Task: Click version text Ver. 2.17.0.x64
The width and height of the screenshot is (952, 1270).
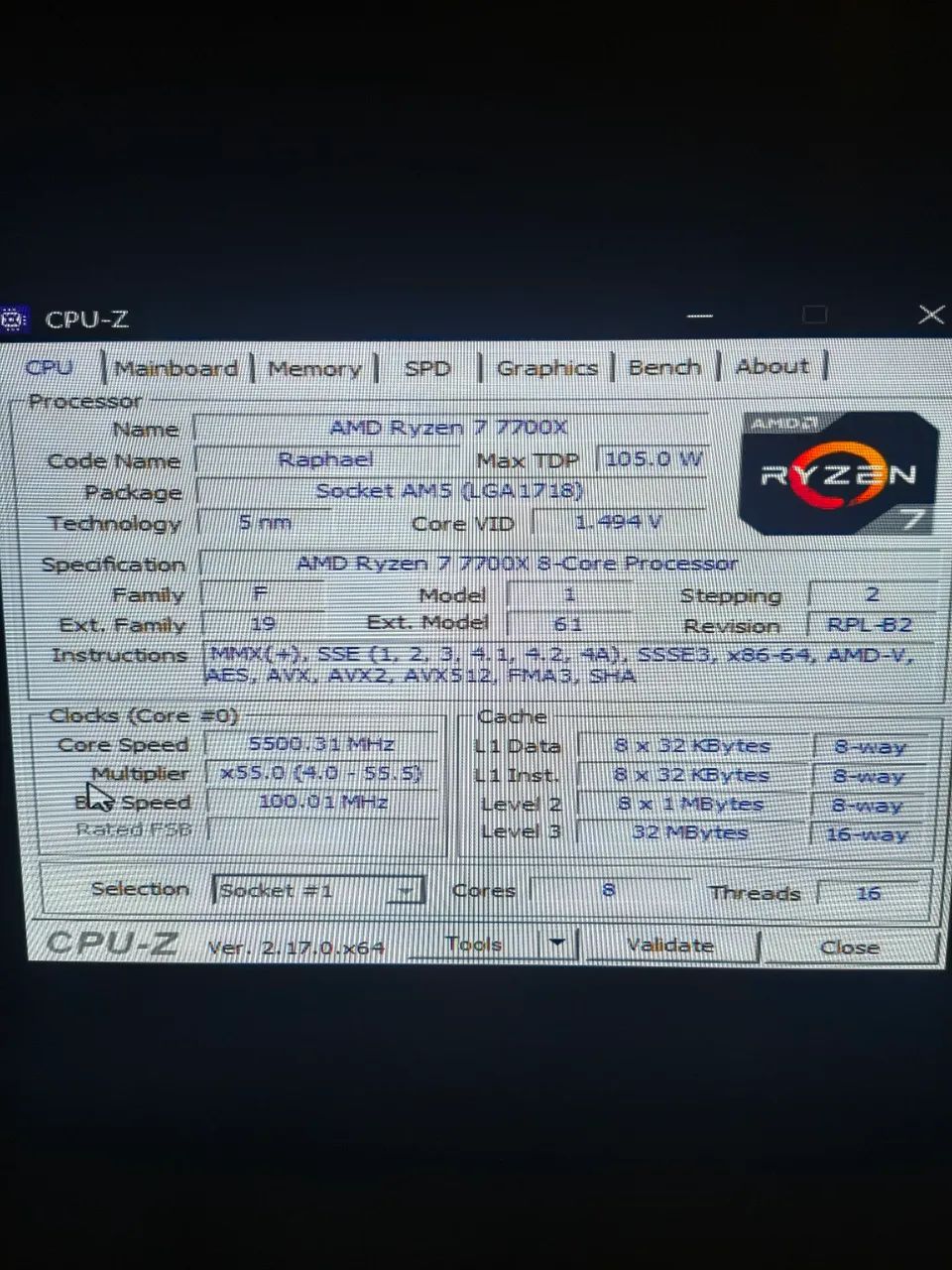Action: 297,948
